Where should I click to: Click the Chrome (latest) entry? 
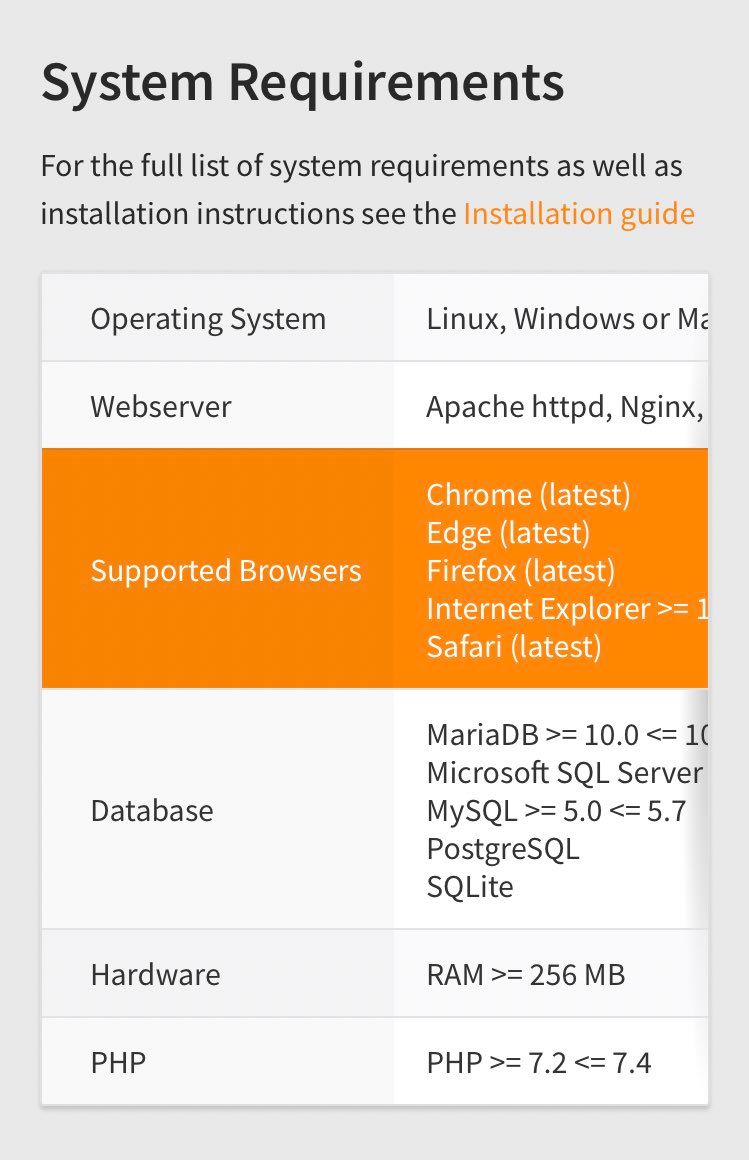[528, 495]
